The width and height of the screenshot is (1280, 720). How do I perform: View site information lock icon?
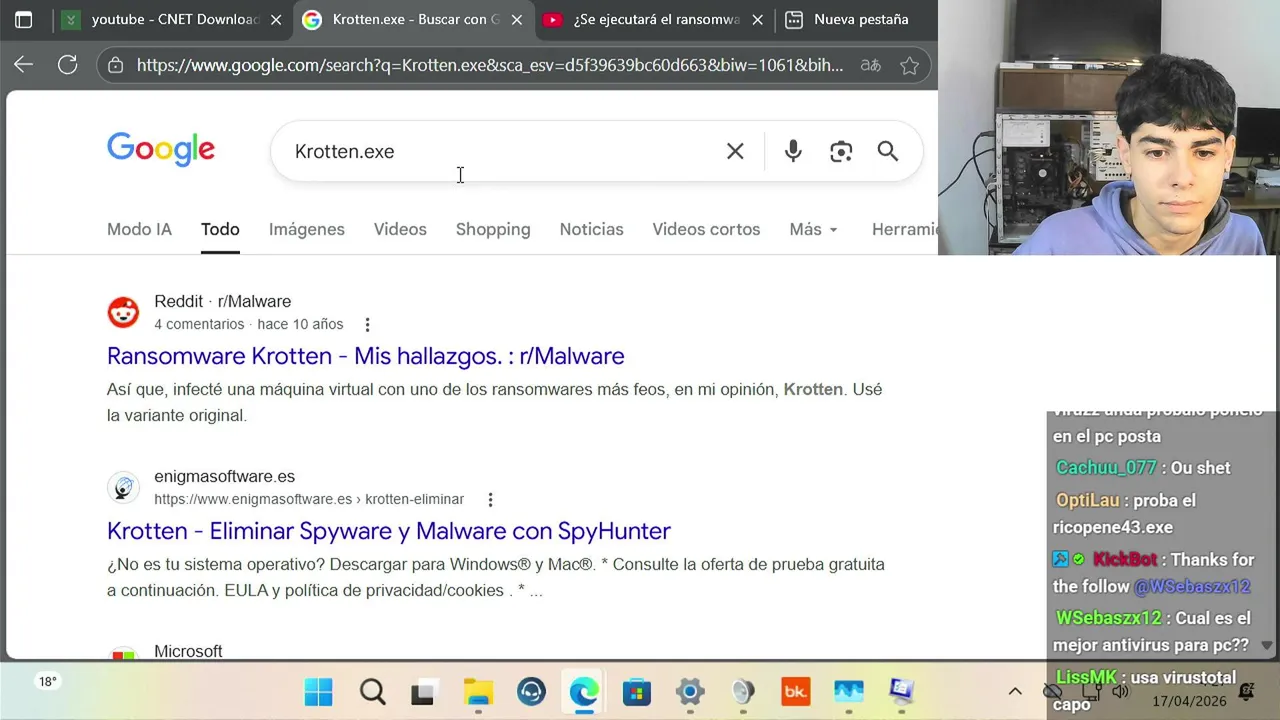tap(116, 65)
